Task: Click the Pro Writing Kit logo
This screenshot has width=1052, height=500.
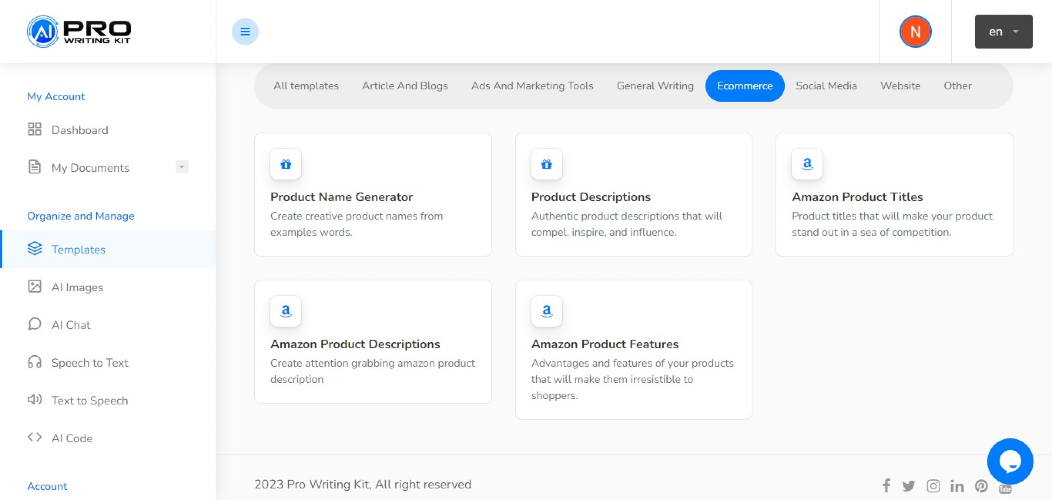Action: pyautogui.click(x=79, y=32)
